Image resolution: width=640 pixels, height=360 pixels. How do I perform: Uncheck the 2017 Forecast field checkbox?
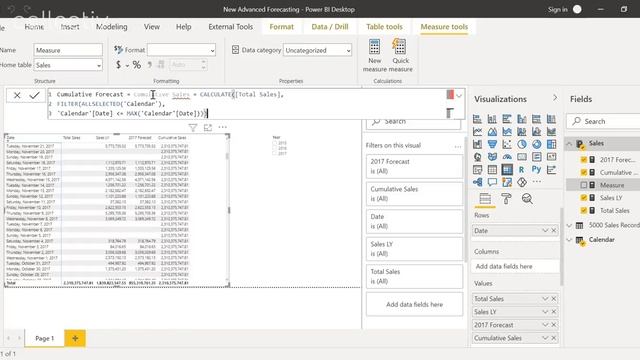pyautogui.click(x=584, y=160)
